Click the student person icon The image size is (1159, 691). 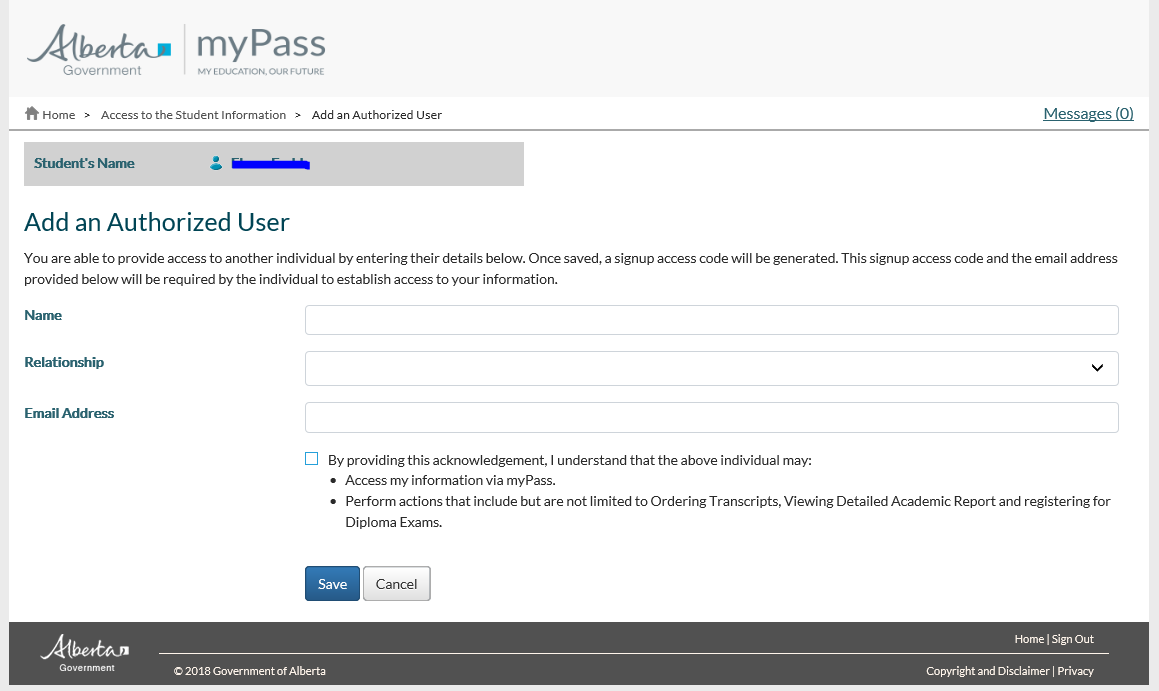[216, 163]
